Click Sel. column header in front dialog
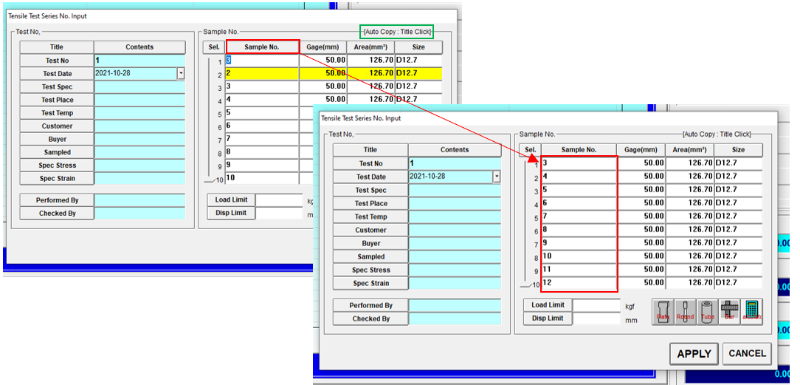 pyautogui.click(x=530, y=150)
